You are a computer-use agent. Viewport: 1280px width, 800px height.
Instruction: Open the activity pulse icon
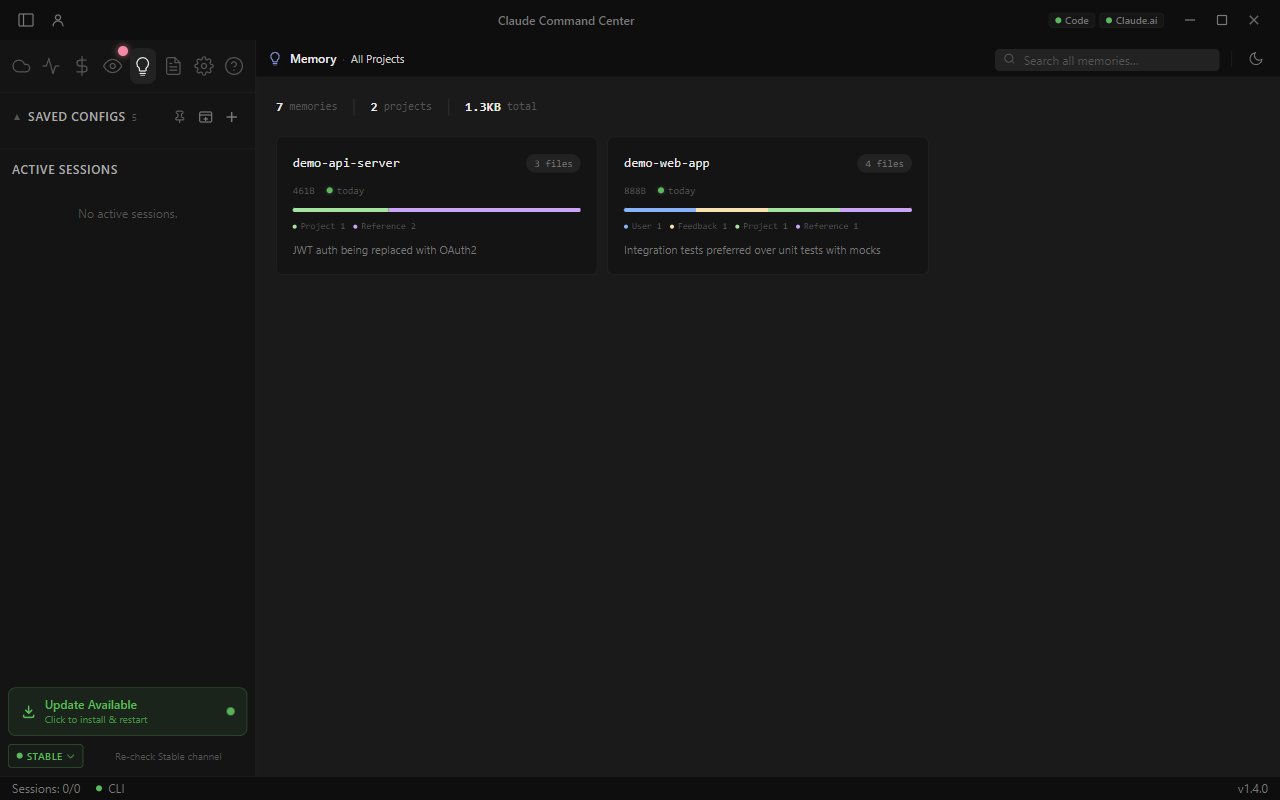51,66
